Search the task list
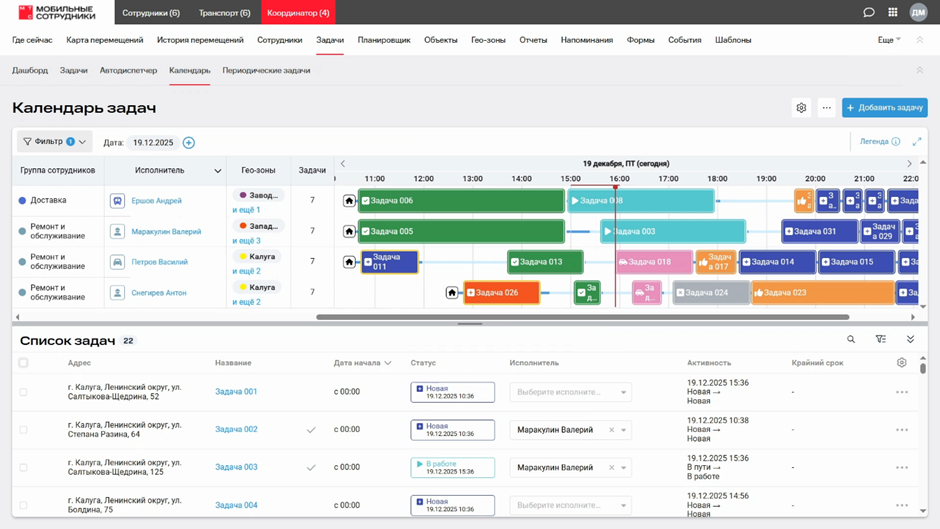Image resolution: width=940 pixels, height=529 pixels. pyautogui.click(x=852, y=340)
